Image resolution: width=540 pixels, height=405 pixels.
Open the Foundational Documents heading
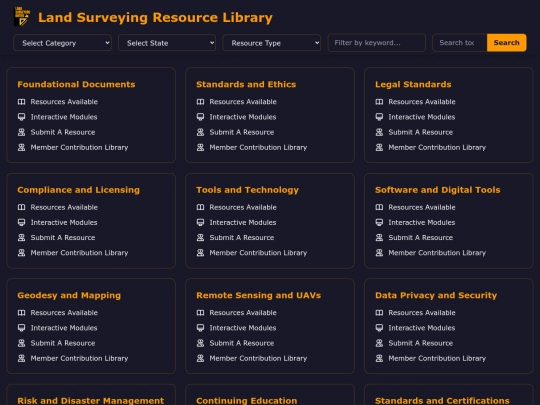(76, 84)
